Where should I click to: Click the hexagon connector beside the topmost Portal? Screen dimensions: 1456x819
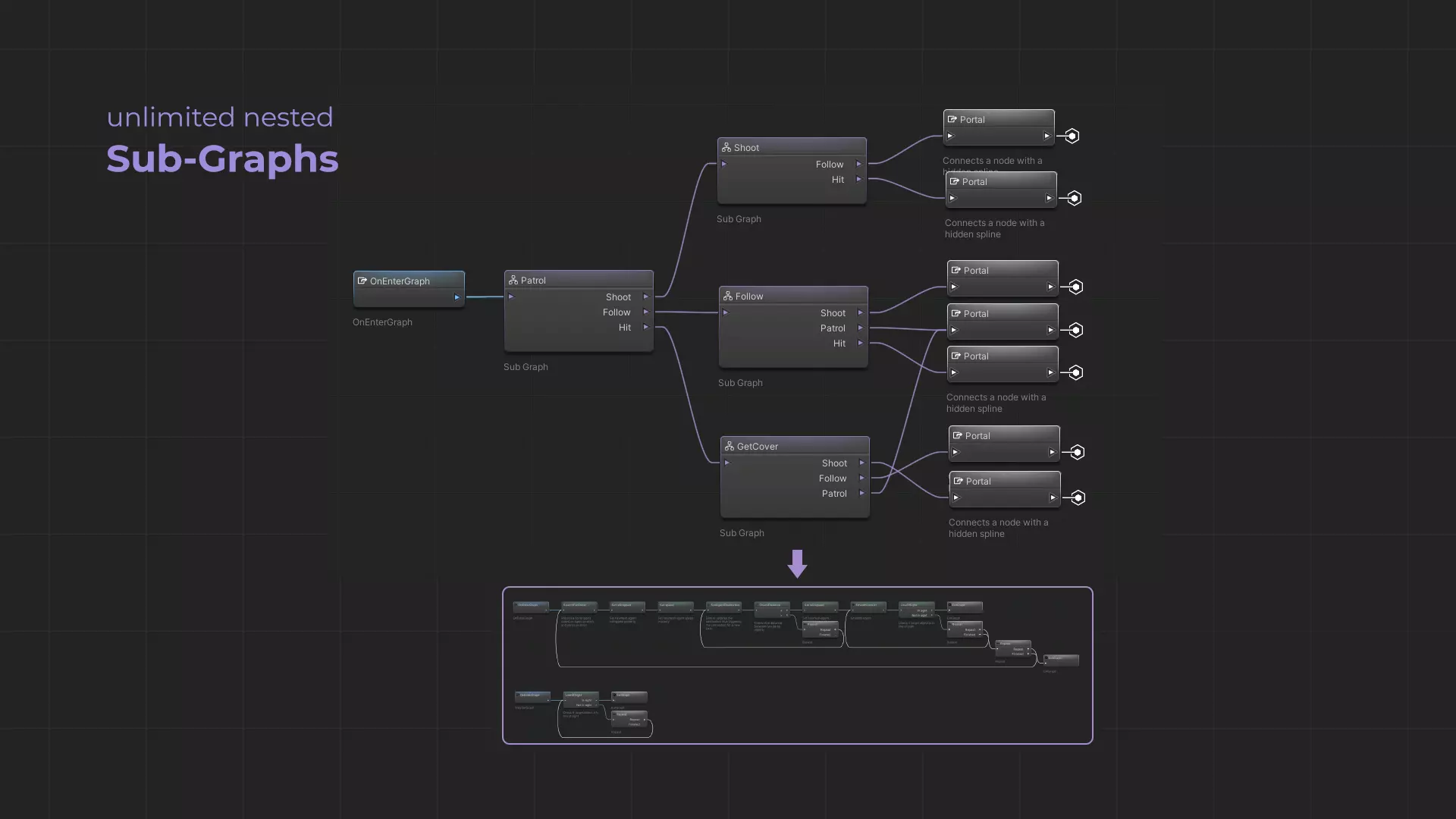click(x=1072, y=136)
